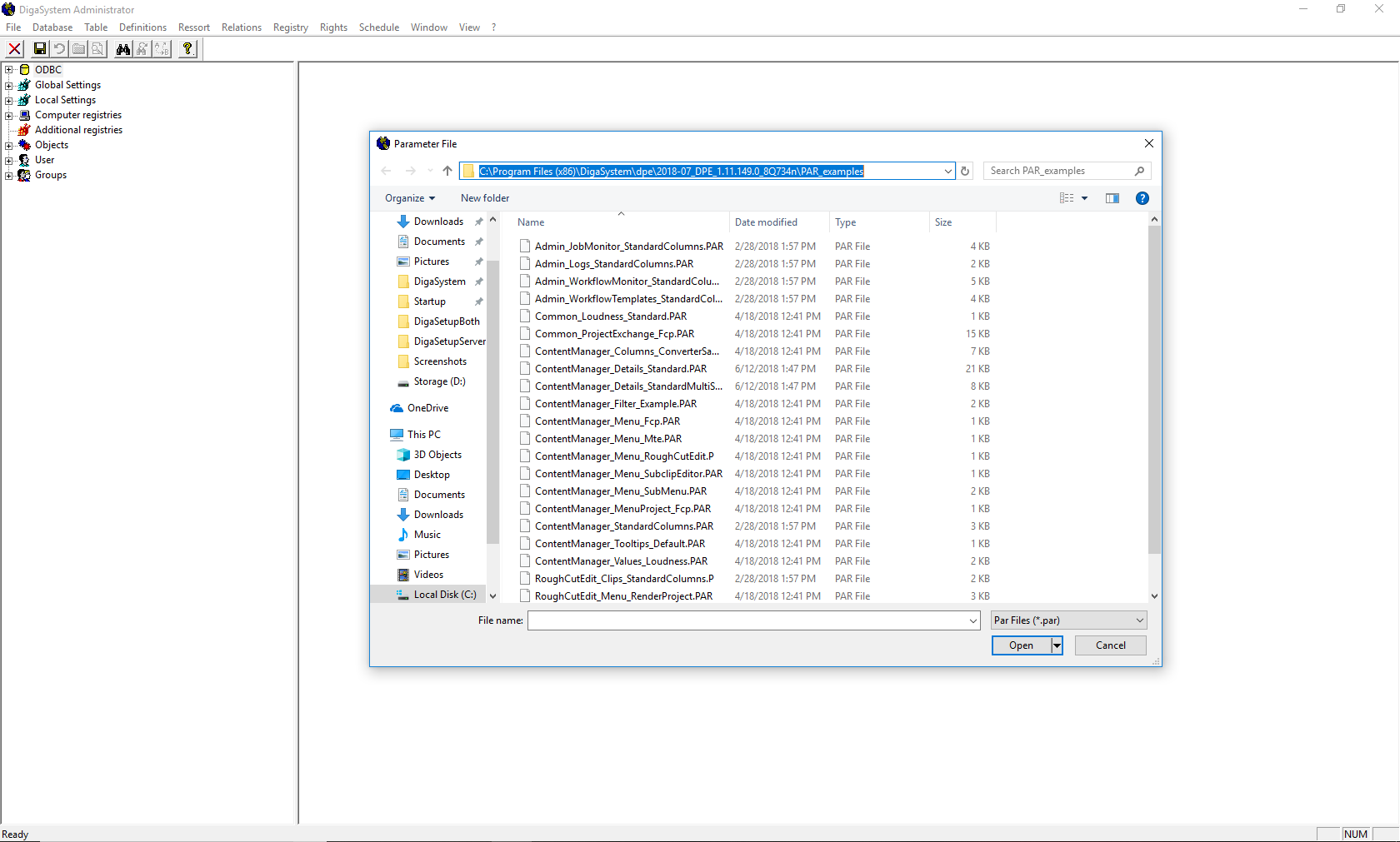Click the New folder button

[484, 198]
